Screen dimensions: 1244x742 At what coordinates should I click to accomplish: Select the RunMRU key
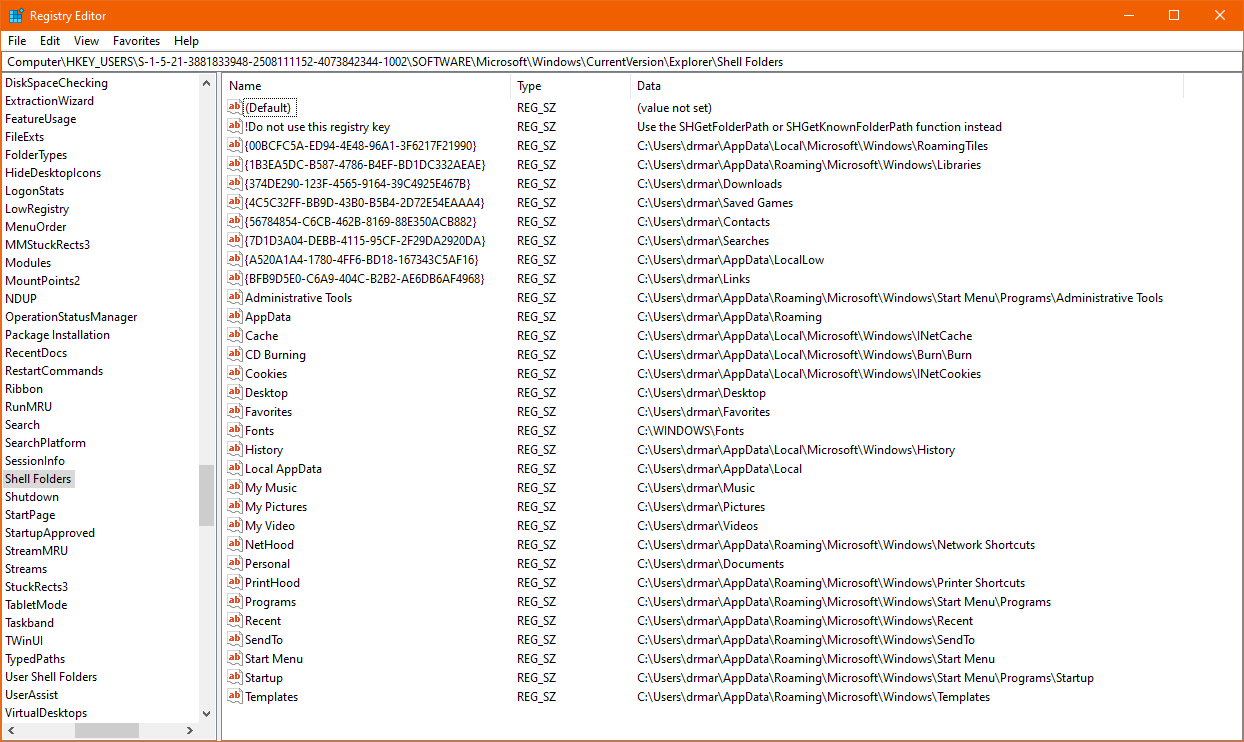tap(28, 407)
